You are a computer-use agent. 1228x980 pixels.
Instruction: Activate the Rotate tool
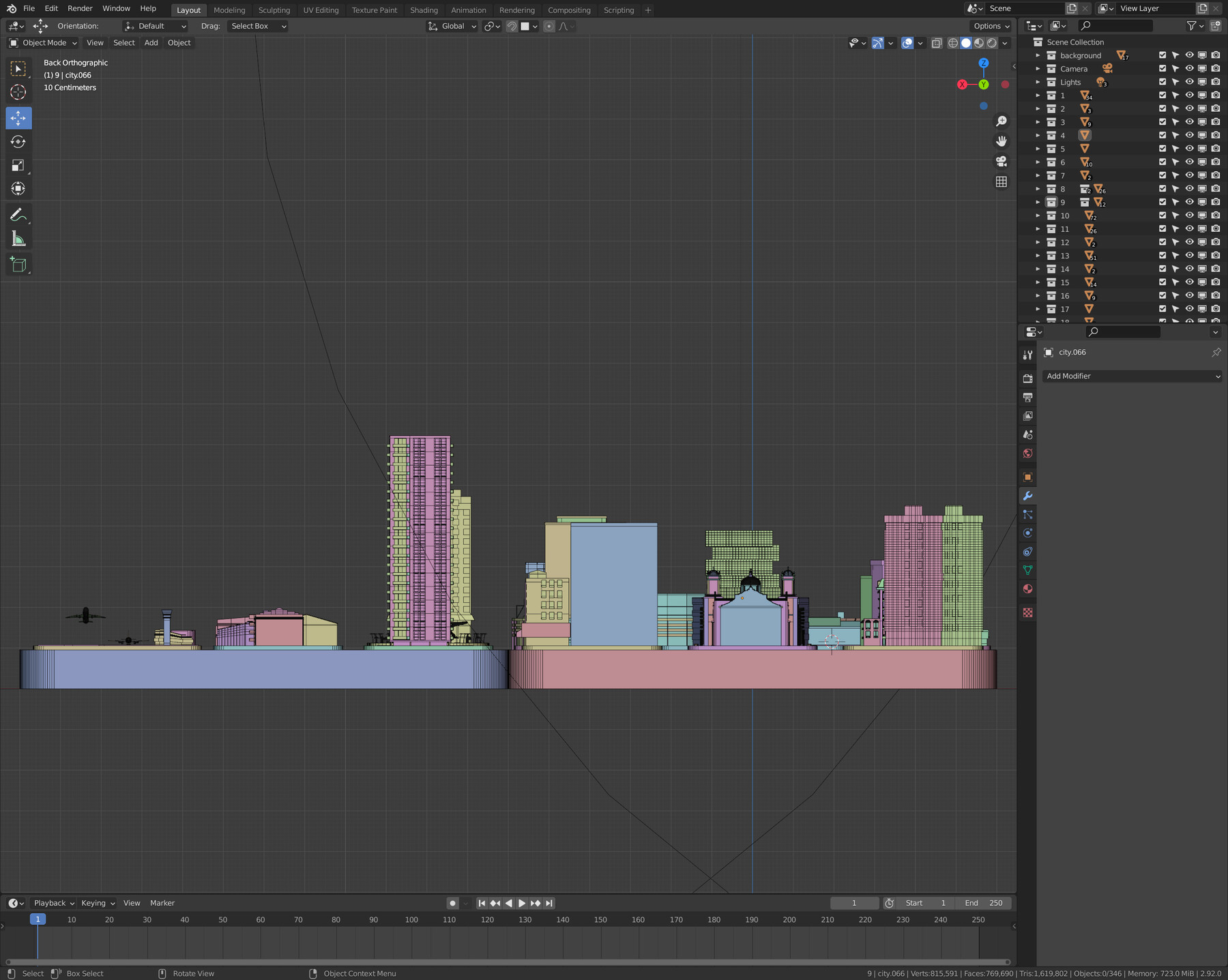(x=18, y=142)
